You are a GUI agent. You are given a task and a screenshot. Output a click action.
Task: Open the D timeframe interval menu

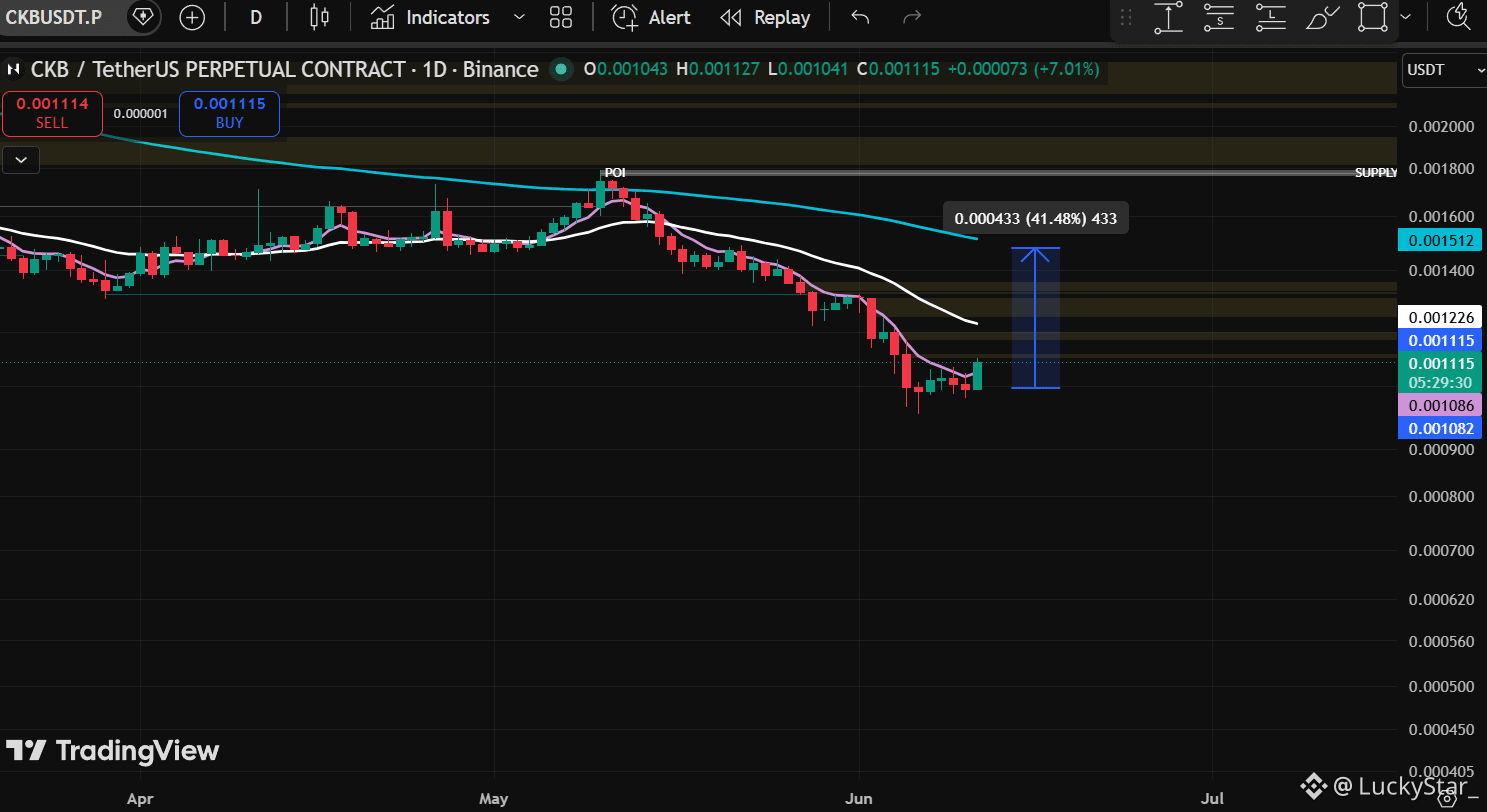[256, 17]
